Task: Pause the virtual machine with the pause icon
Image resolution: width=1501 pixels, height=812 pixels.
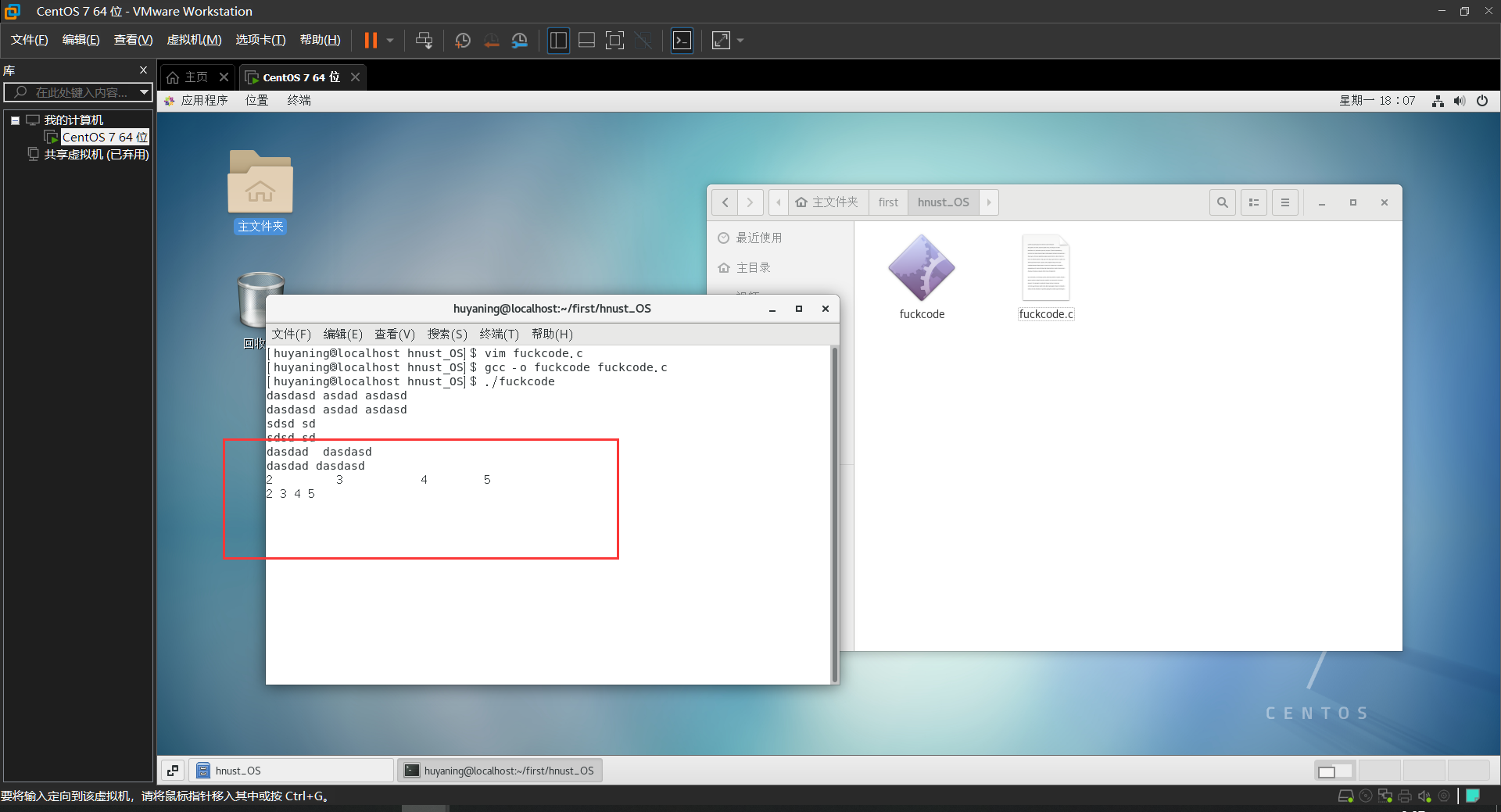Action: pyautogui.click(x=371, y=40)
